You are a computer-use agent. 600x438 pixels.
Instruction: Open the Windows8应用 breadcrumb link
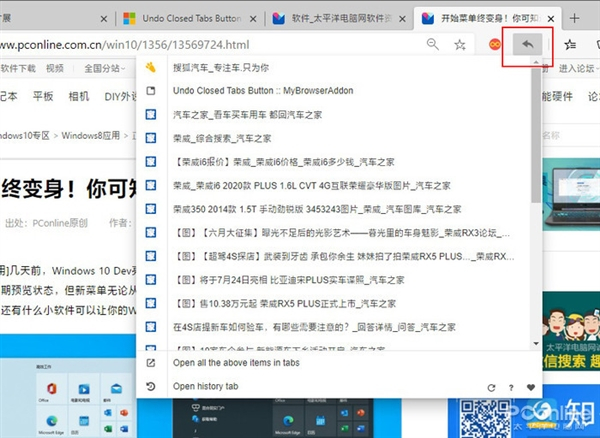[x=91, y=135]
